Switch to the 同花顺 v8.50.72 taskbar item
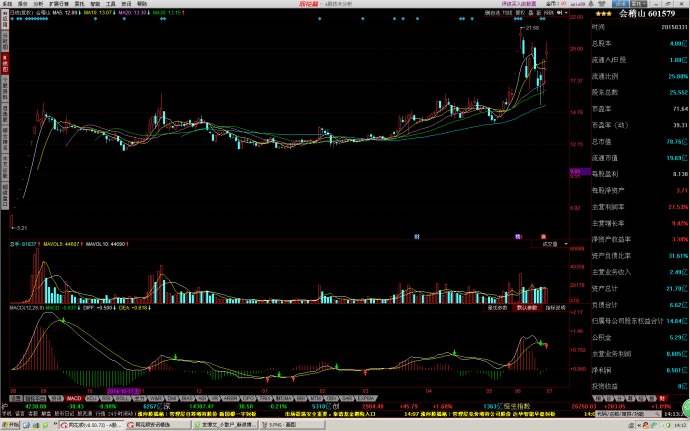The image size is (690, 431). coord(91,425)
